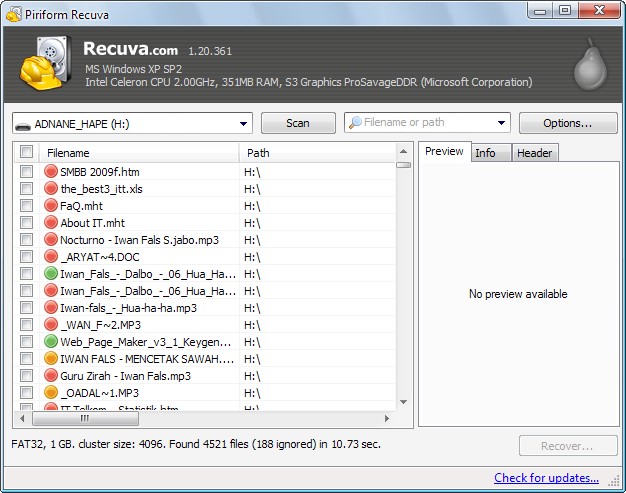Click the red dot for Guru Zirah - Iwan Fals.mp3
626x493 pixels.
[x=51, y=375]
